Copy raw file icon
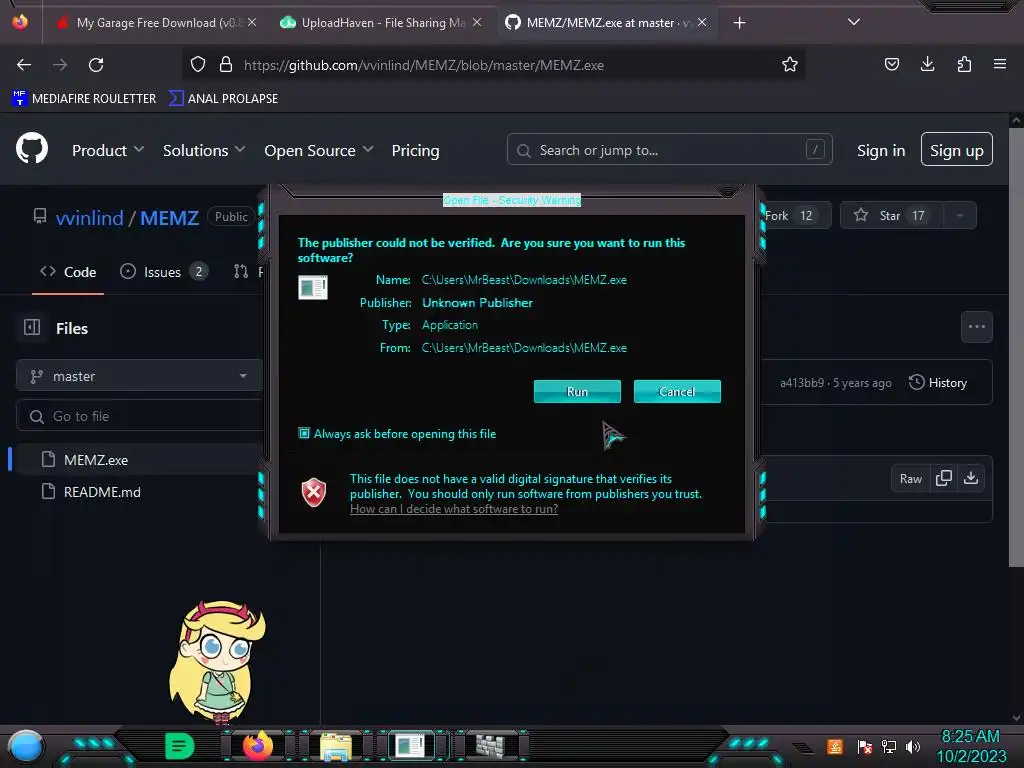This screenshot has width=1024, height=768. pyautogui.click(x=944, y=479)
